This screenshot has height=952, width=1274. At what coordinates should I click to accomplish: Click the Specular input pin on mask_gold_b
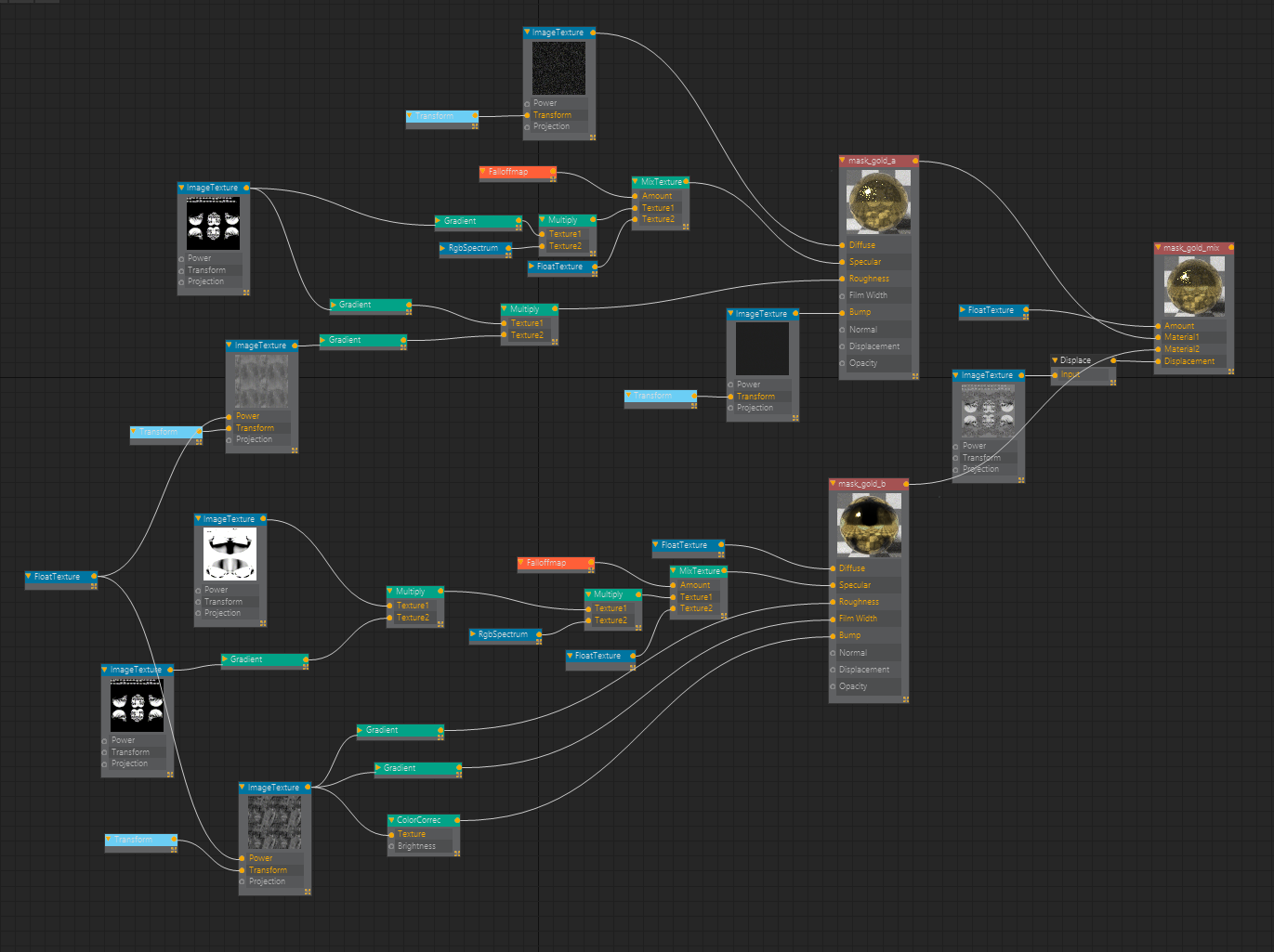(833, 585)
